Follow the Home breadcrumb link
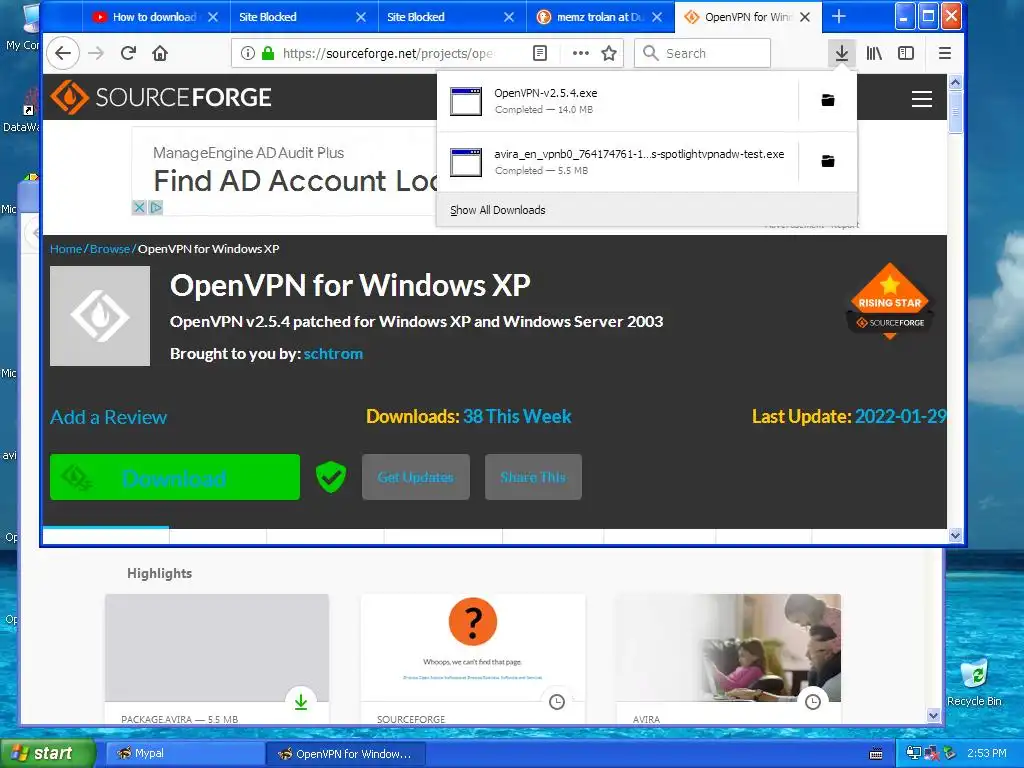The width and height of the screenshot is (1024, 768). (66, 249)
